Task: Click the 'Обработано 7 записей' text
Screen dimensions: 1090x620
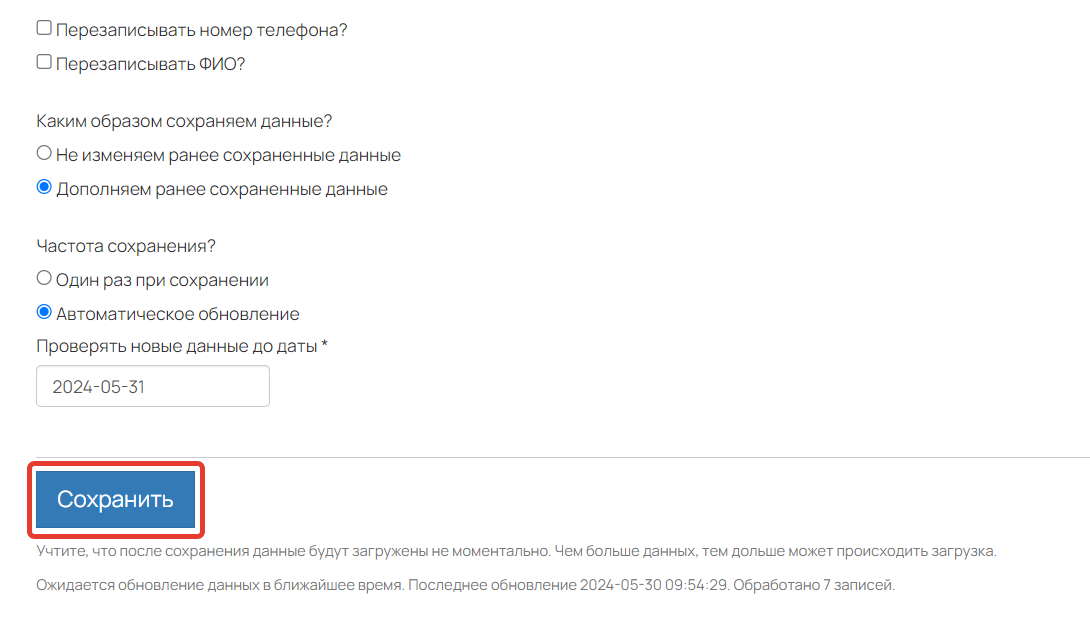Action: coord(814,585)
